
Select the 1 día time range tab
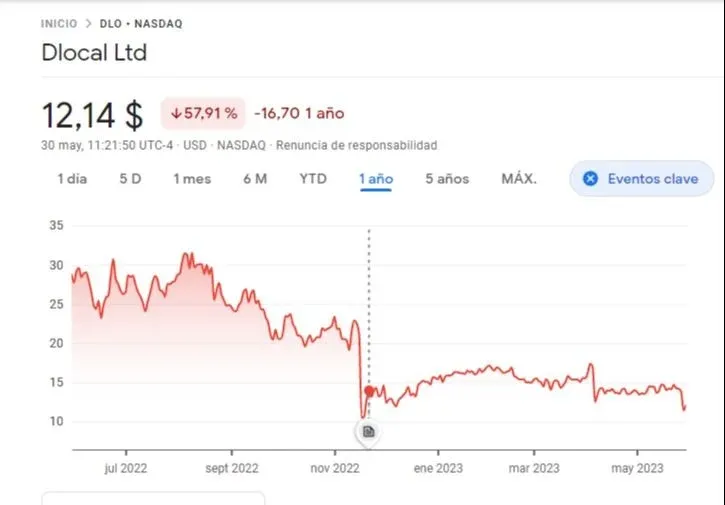pyautogui.click(x=72, y=179)
